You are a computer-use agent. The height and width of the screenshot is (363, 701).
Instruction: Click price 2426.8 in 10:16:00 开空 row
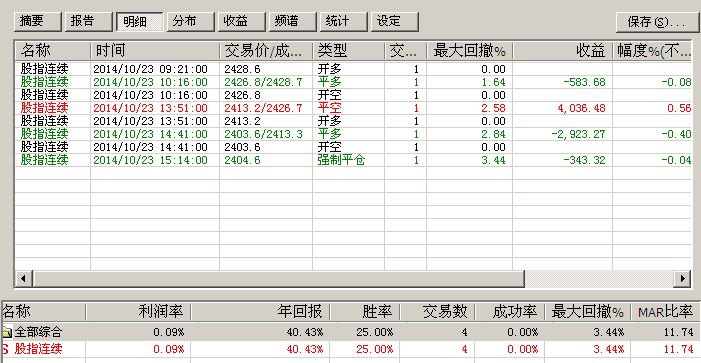[242, 95]
